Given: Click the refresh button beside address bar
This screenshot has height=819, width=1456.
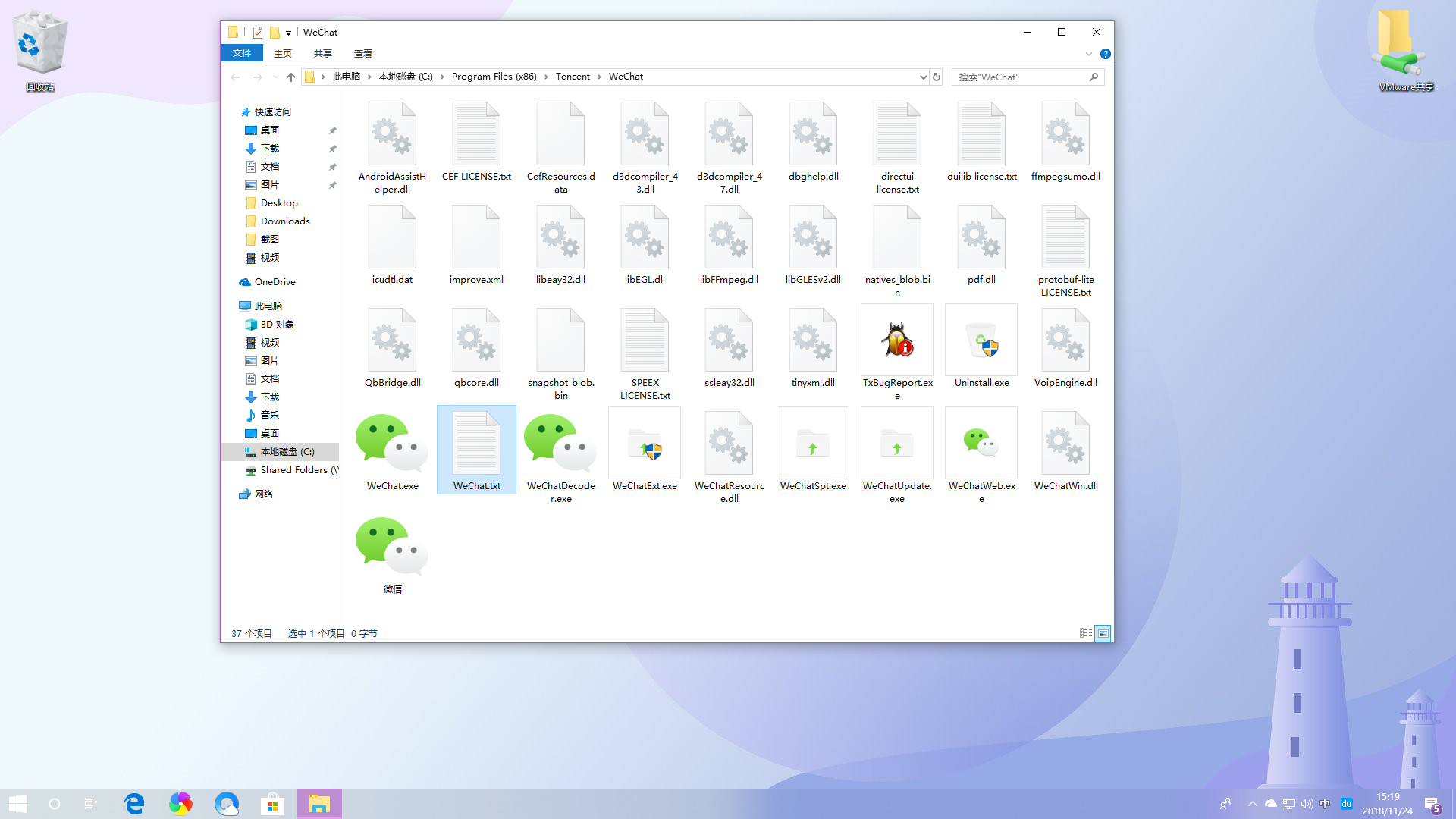Looking at the screenshot, I should (937, 77).
